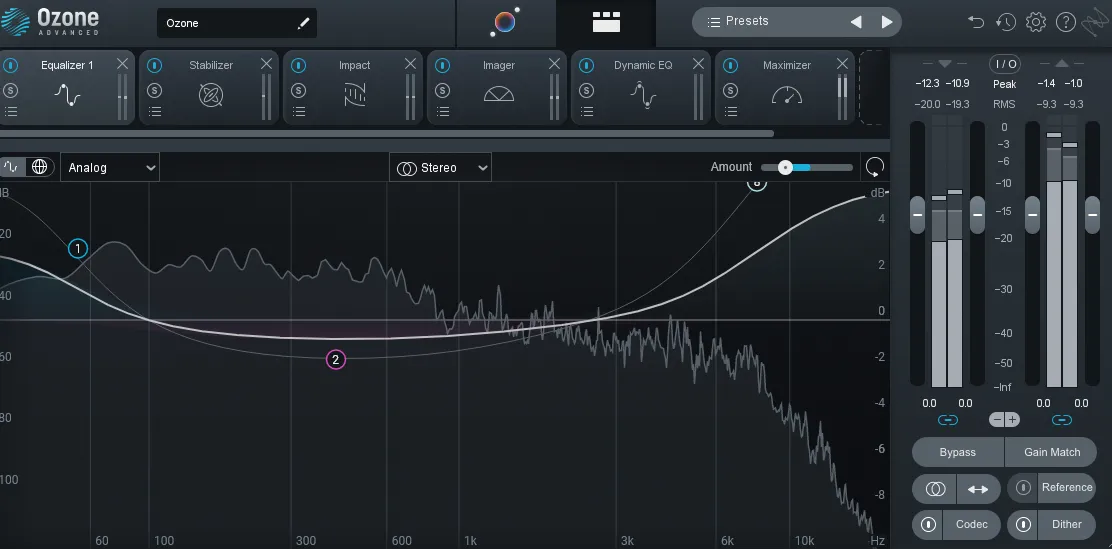Select EQ band node 8

tap(757, 183)
